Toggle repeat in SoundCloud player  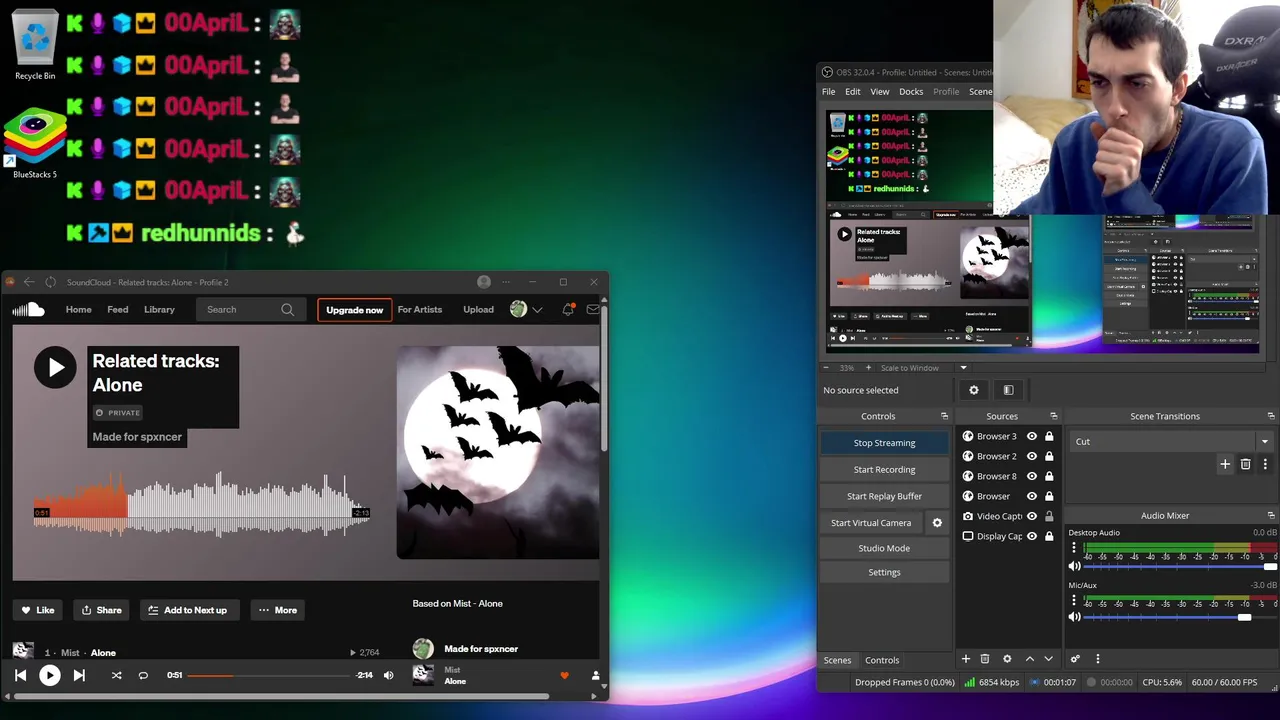pos(143,675)
